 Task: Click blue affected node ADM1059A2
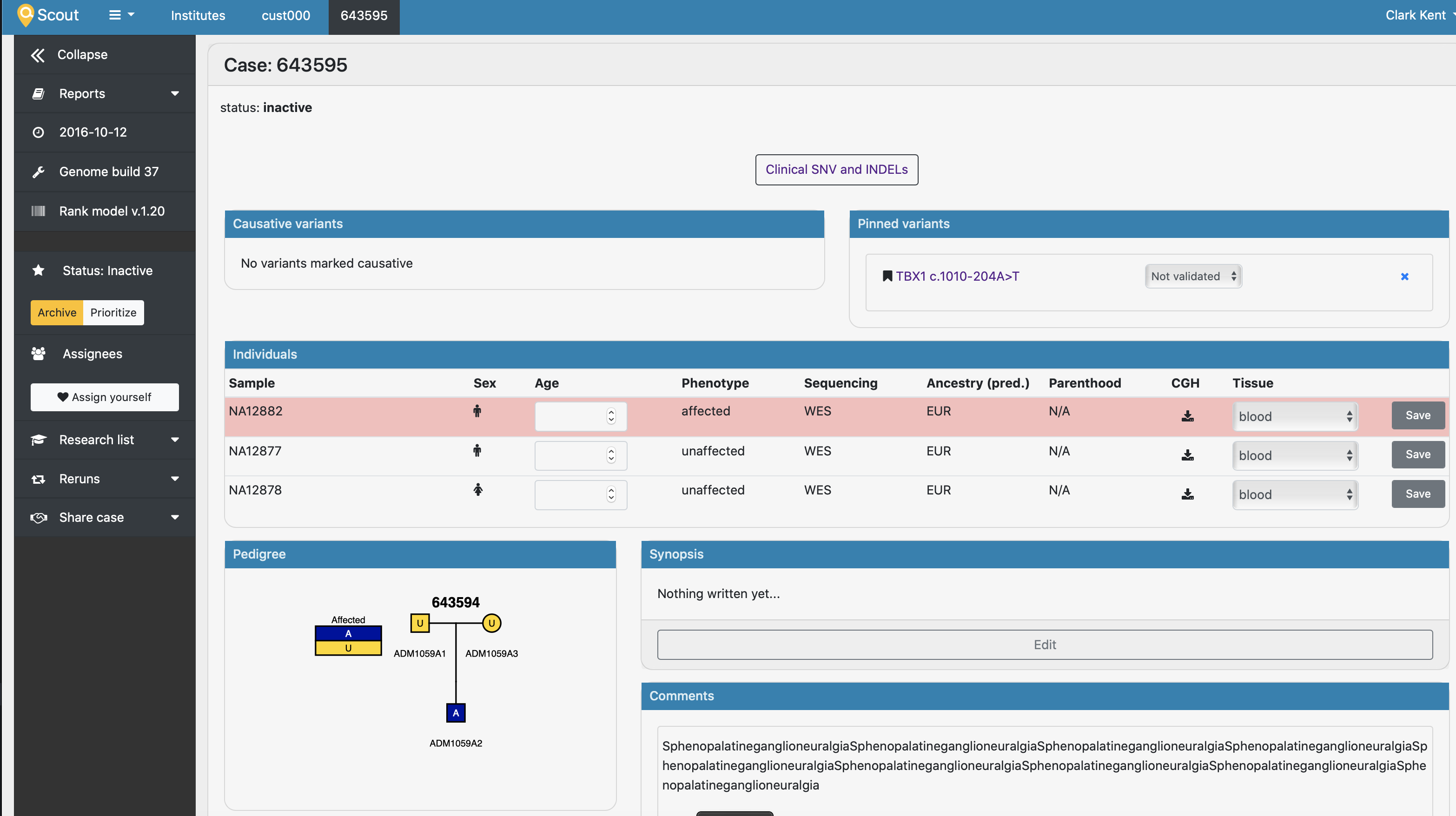(456, 712)
